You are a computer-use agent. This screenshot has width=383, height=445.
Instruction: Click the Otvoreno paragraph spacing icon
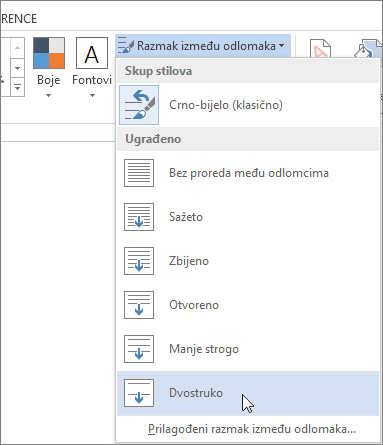139,305
